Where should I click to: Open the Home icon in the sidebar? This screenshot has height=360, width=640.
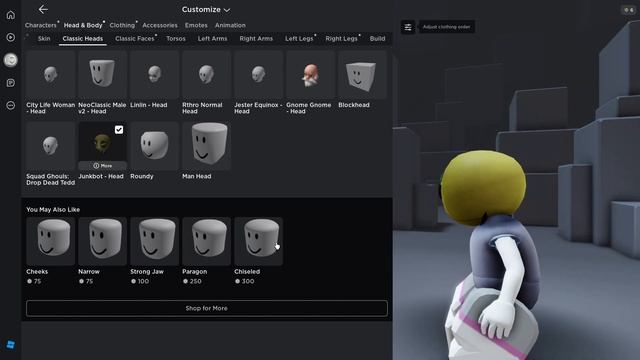point(11,15)
